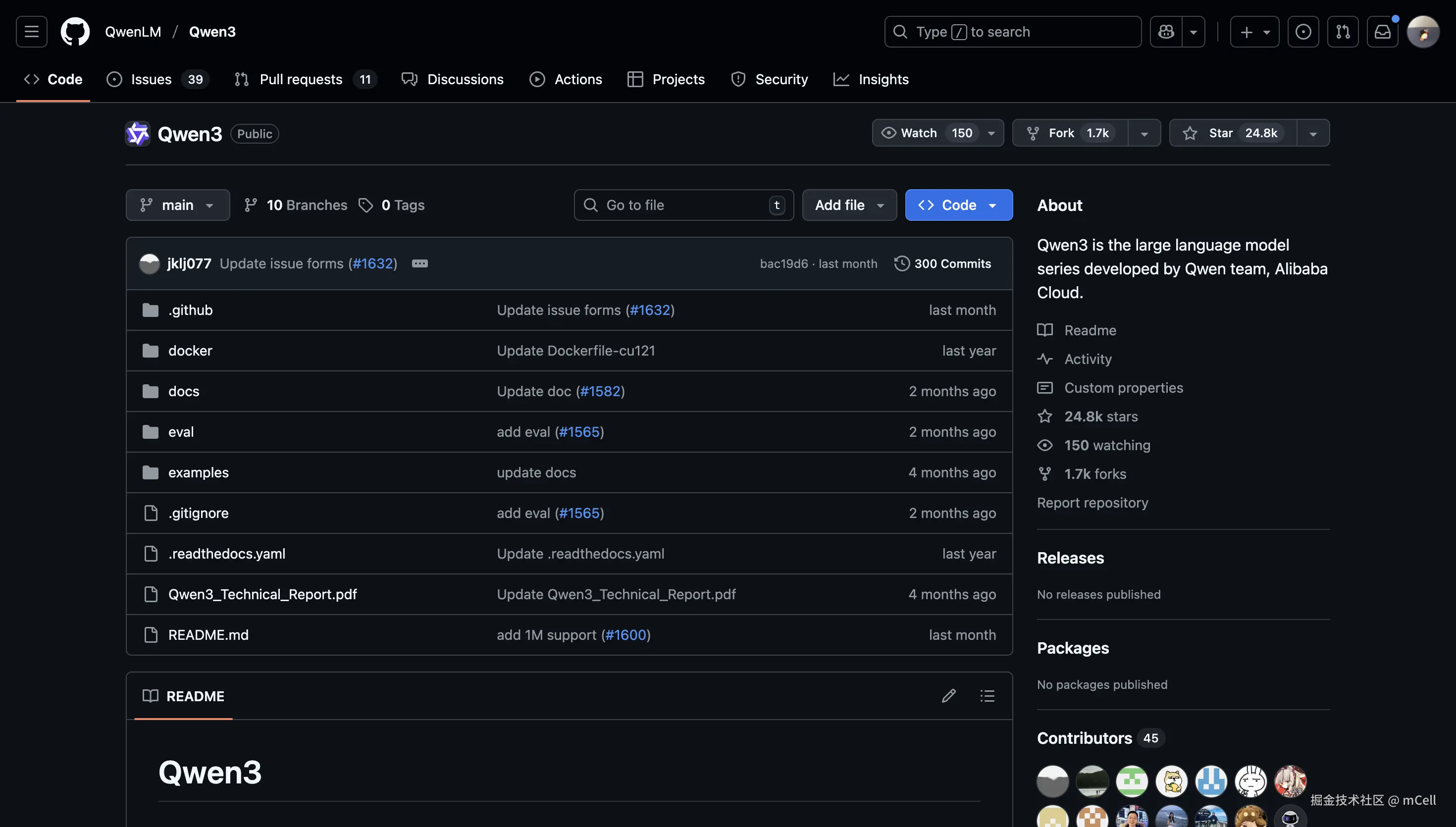Viewport: 1456px width, 827px height.
Task: Open the docs folder
Action: [183, 391]
